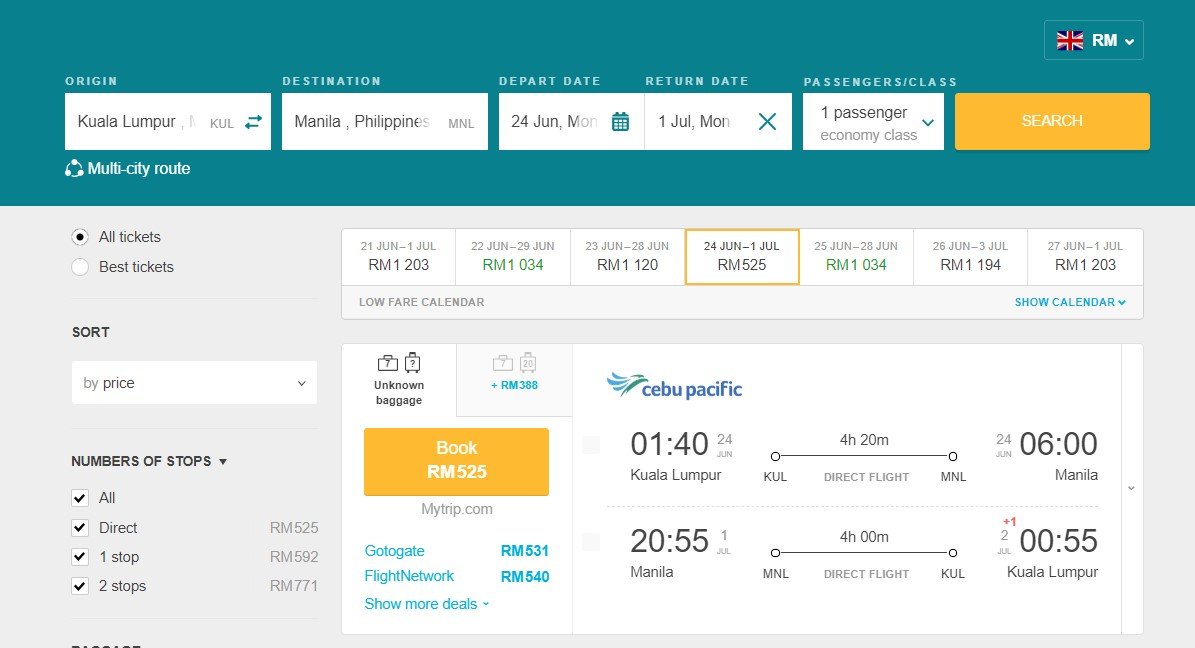Change the 1 Jul return date field
The image size is (1195, 648).
point(718,121)
